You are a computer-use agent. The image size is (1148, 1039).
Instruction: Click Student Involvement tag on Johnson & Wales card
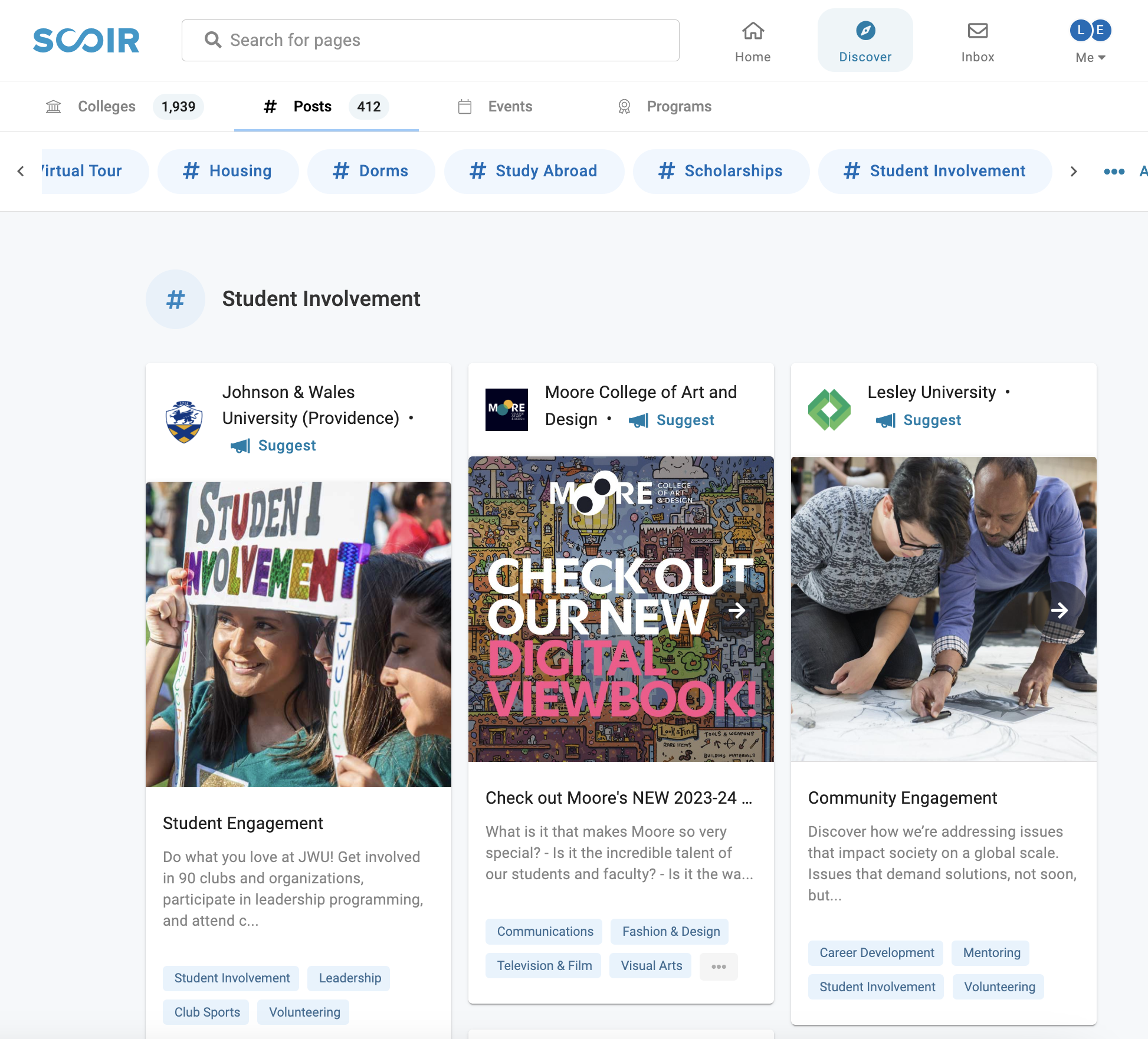[232, 978]
